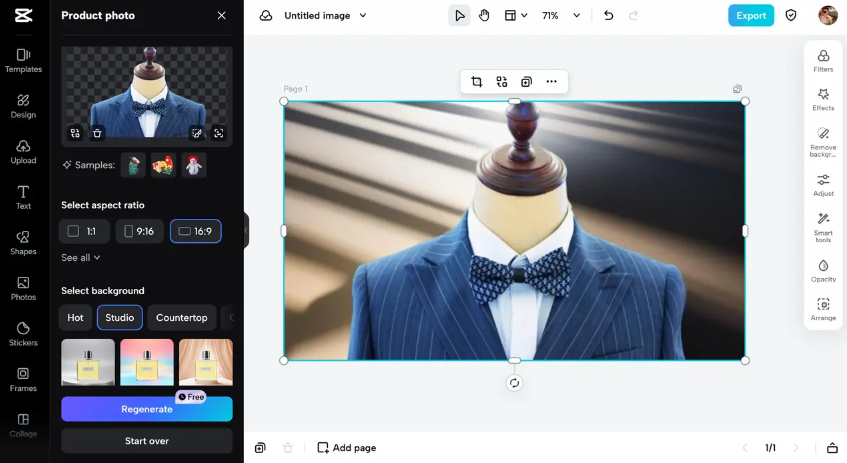The height and width of the screenshot is (463, 847).
Task: Open Smart tools
Action: [x=823, y=227]
